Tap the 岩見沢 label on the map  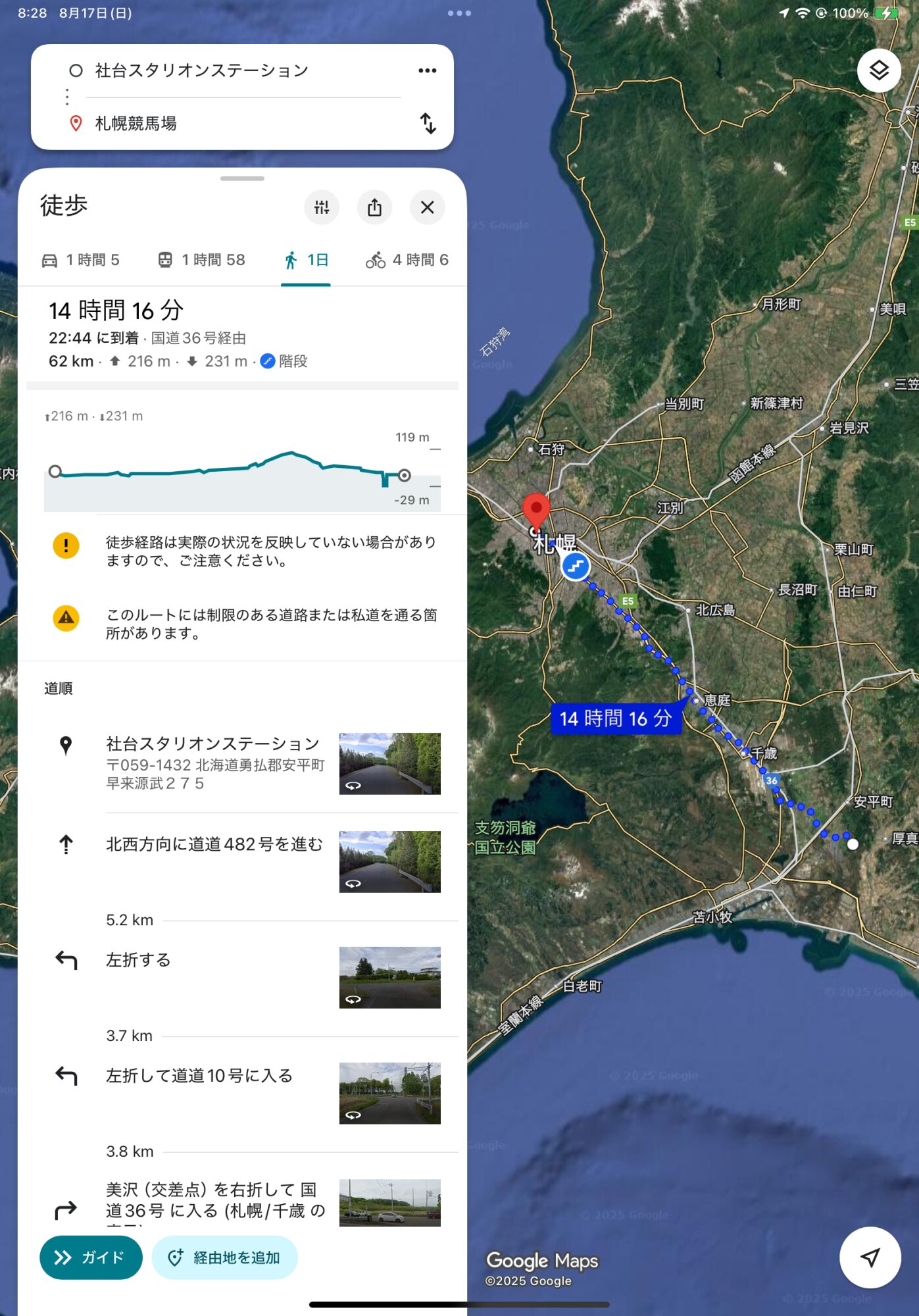[849, 428]
